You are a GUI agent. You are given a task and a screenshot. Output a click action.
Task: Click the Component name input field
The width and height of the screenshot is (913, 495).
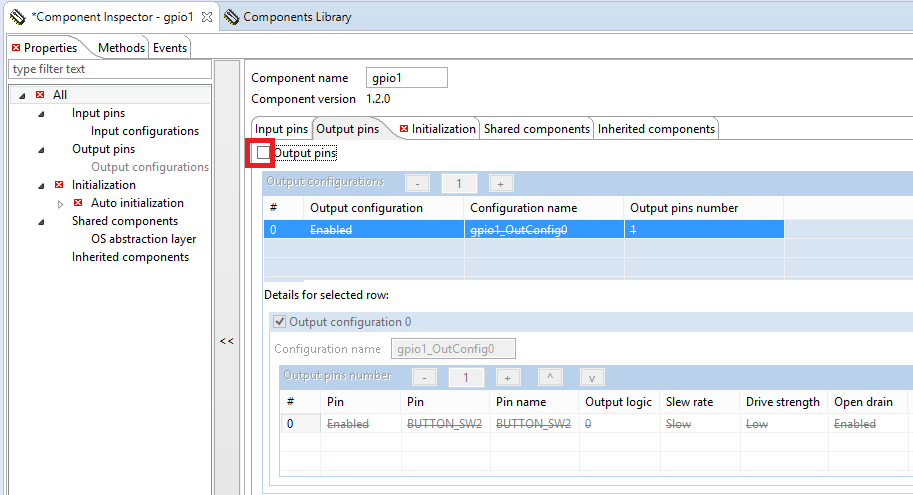(x=407, y=78)
